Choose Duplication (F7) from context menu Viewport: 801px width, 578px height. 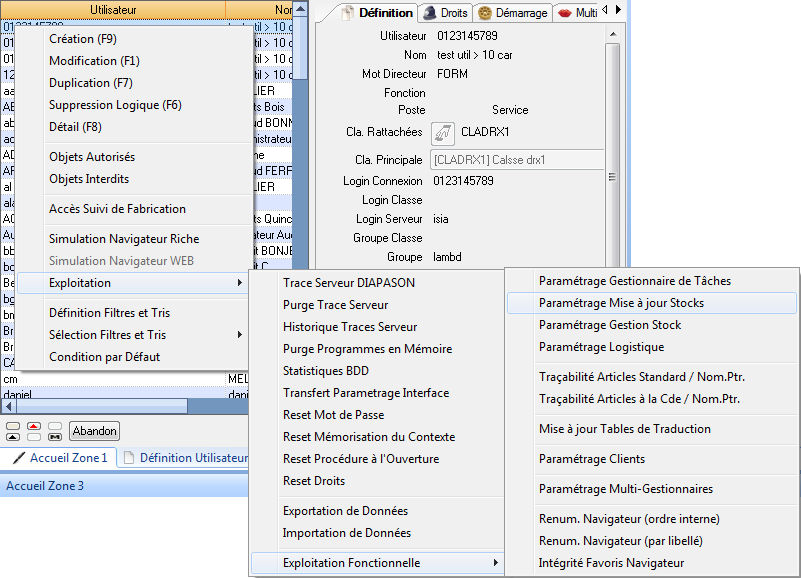coord(90,83)
